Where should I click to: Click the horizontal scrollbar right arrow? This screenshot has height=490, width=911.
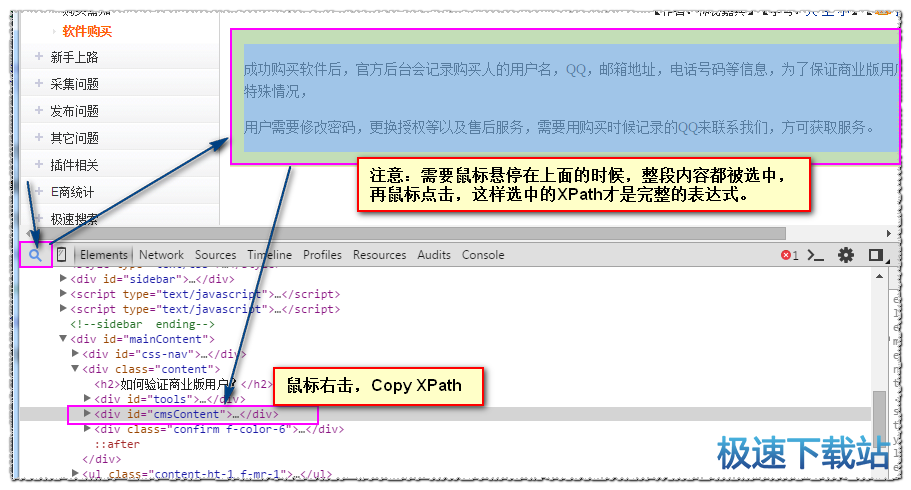click(888, 233)
